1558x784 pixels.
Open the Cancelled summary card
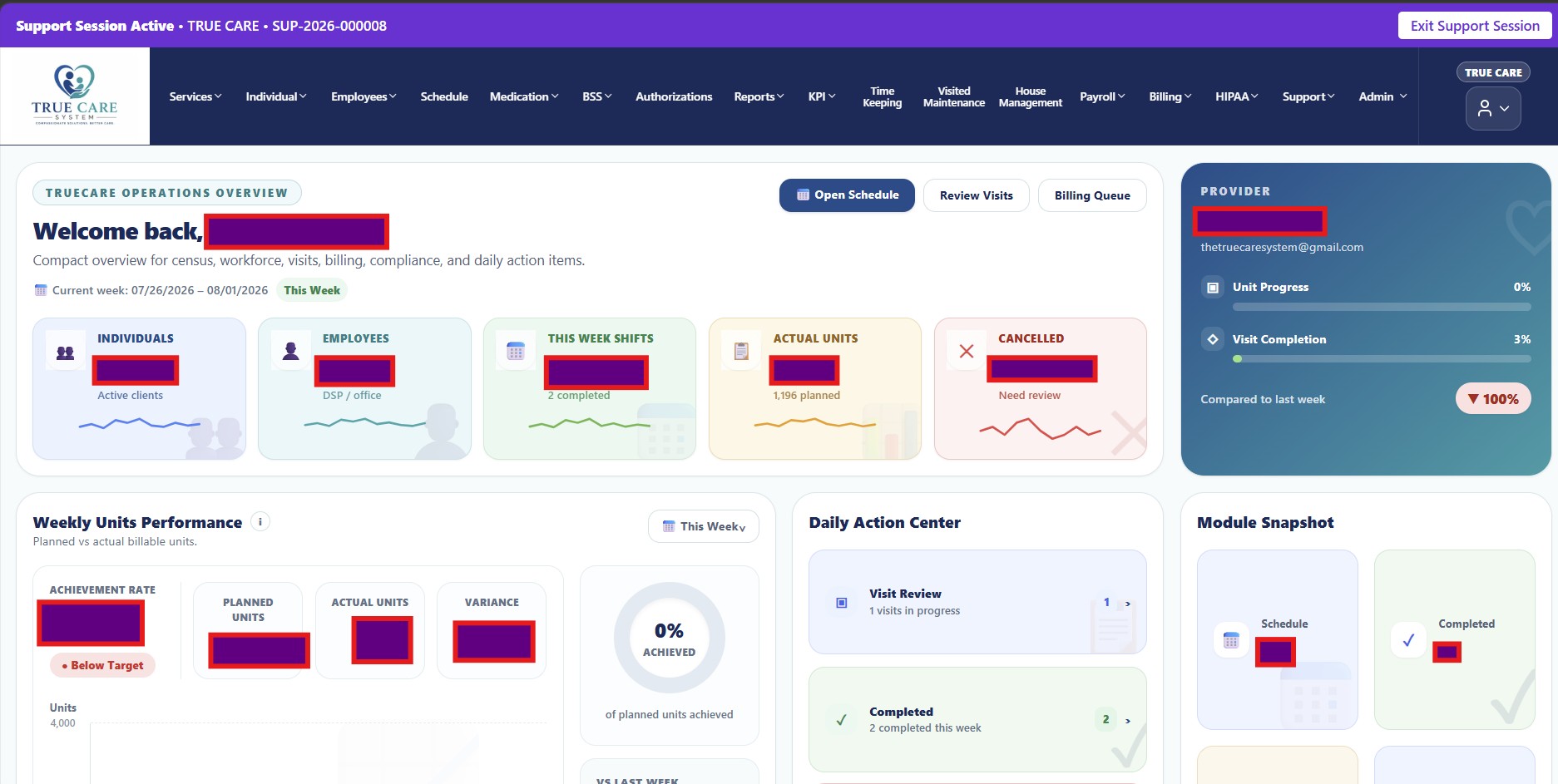click(x=1041, y=388)
